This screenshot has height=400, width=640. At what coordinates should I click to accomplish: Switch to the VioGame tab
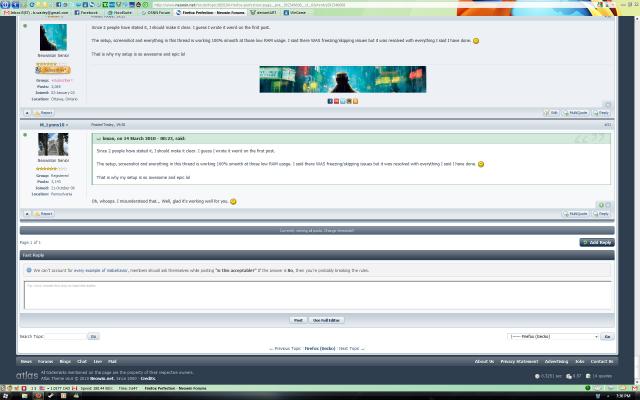(295, 13)
